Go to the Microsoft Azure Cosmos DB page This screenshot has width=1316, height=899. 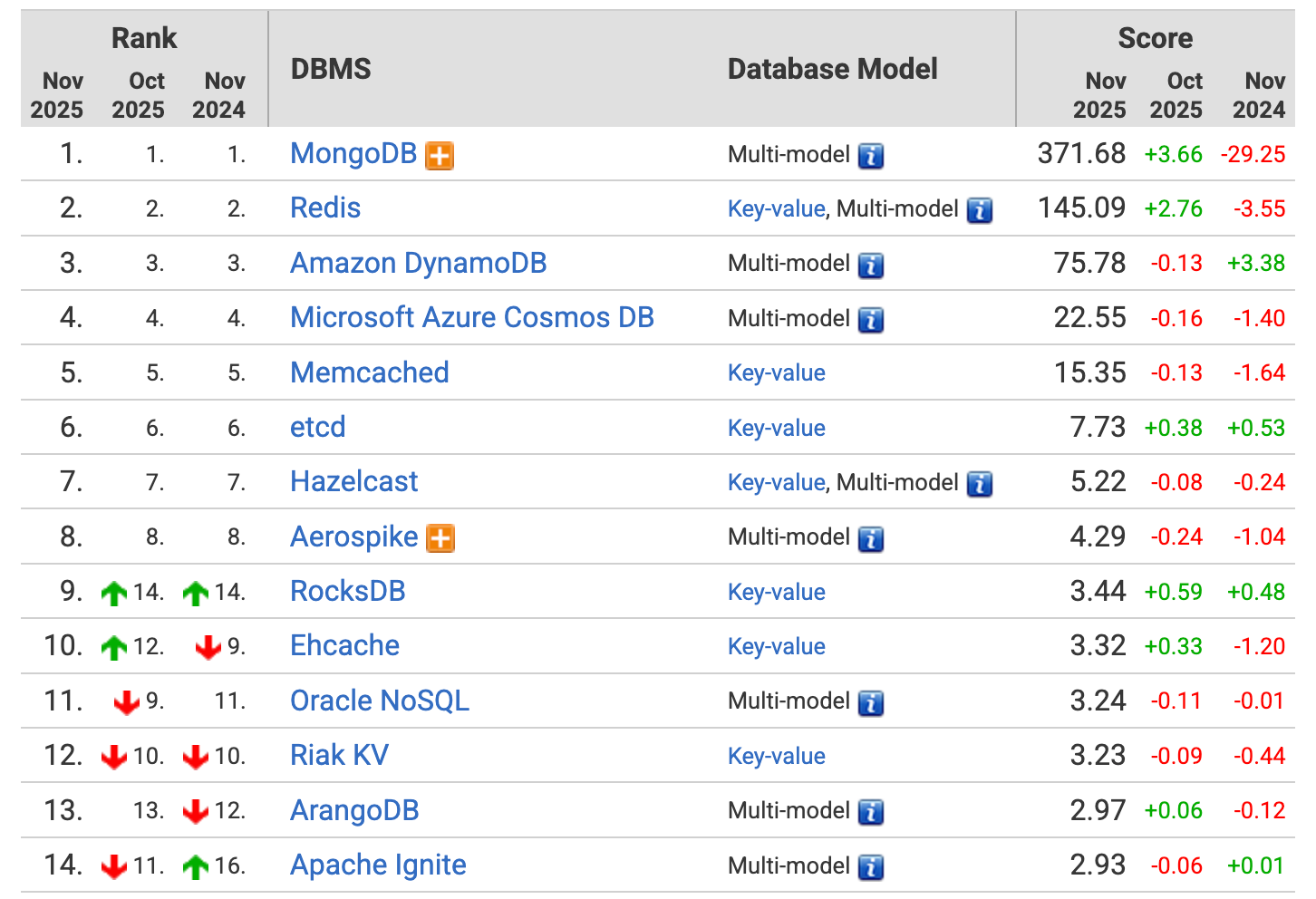point(471,318)
